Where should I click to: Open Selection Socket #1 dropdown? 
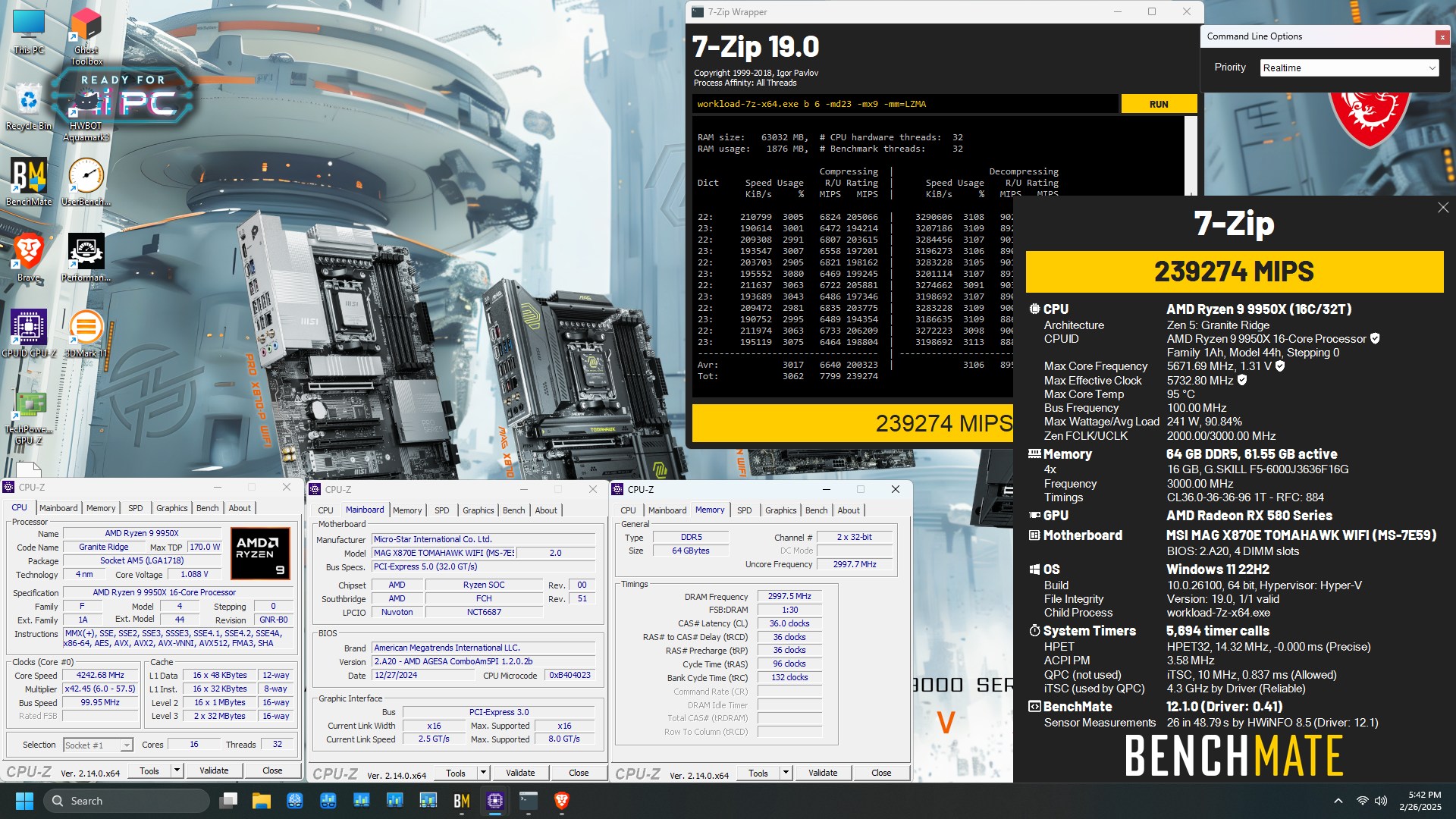pos(98,745)
